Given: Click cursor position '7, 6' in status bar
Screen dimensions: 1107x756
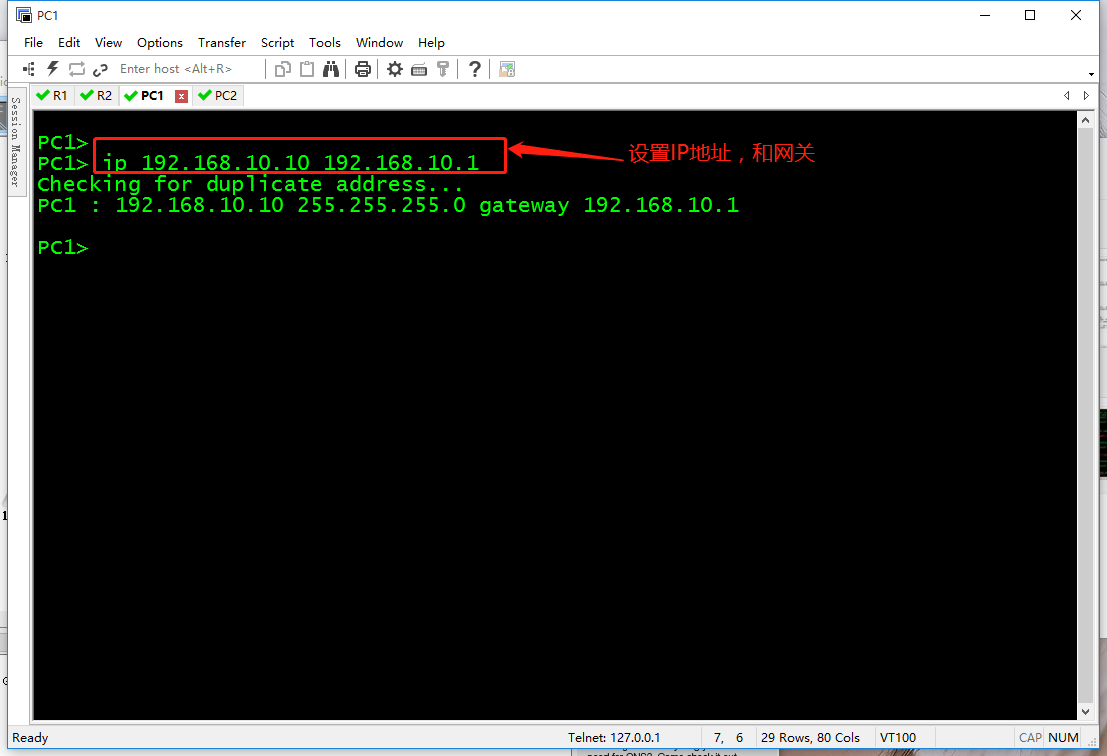Looking at the screenshot, I should pyautogui.click(x=729, y=738).
